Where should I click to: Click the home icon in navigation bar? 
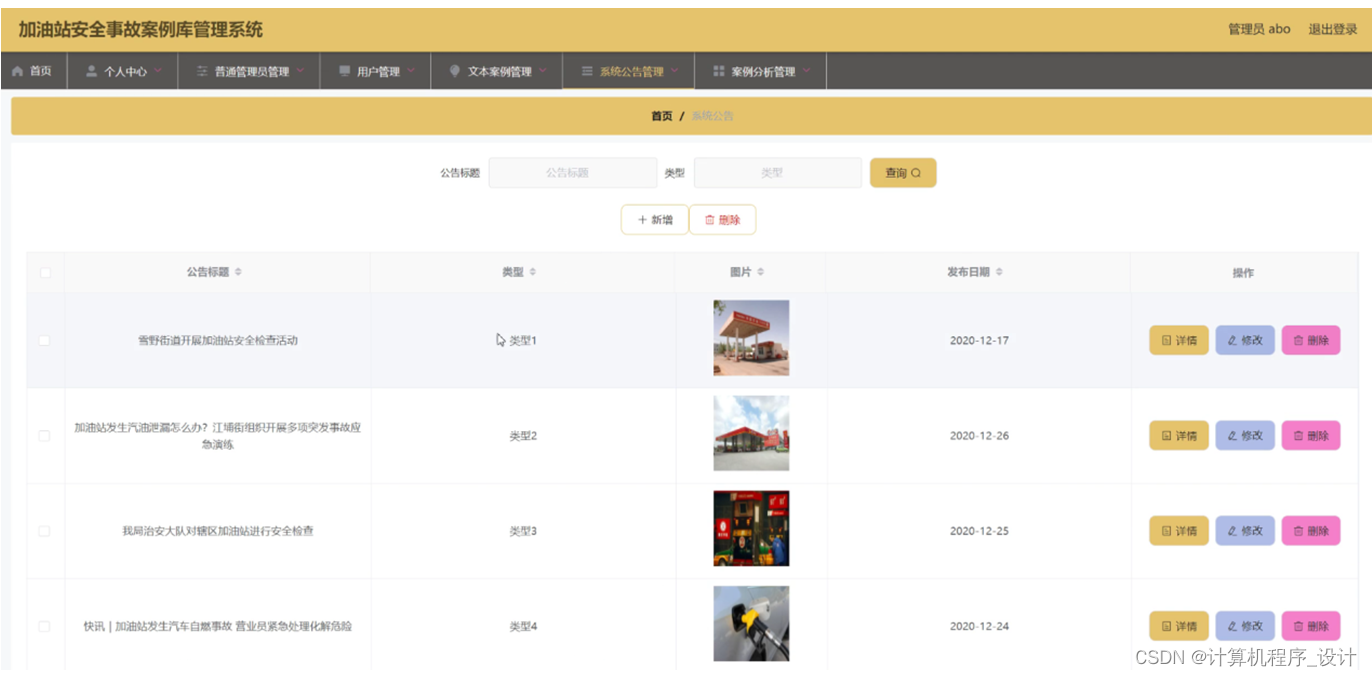[17, 71]
